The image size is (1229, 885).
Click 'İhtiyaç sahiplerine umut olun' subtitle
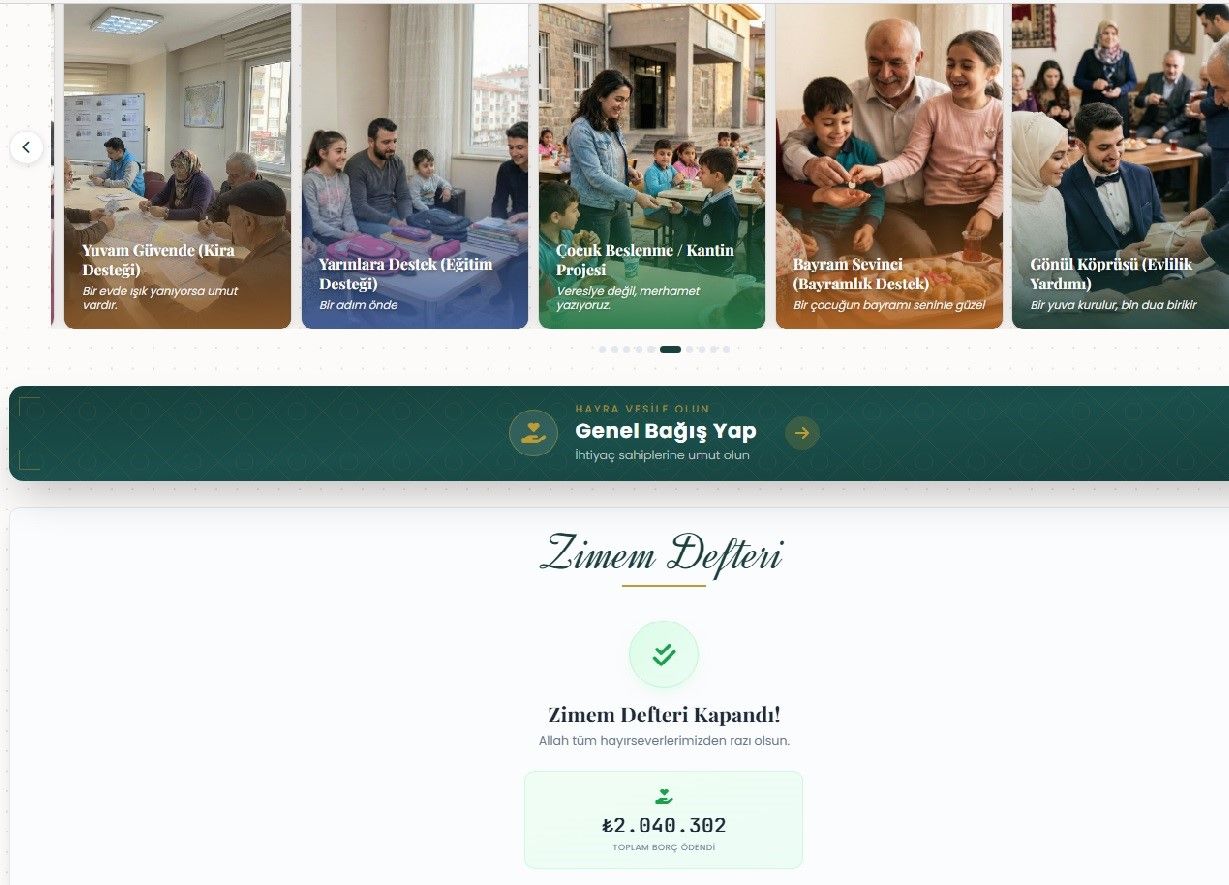[x=662, y=455]
